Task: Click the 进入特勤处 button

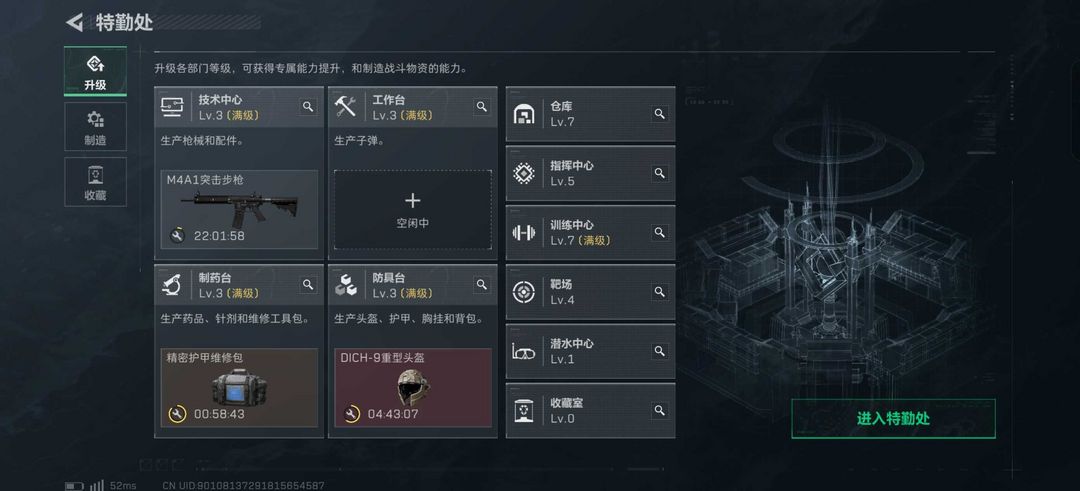Action: pyautogui.click(x=893, y=418)
